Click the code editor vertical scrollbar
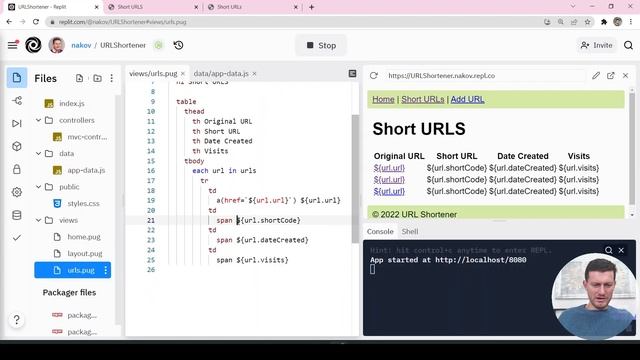 [355, 179]
